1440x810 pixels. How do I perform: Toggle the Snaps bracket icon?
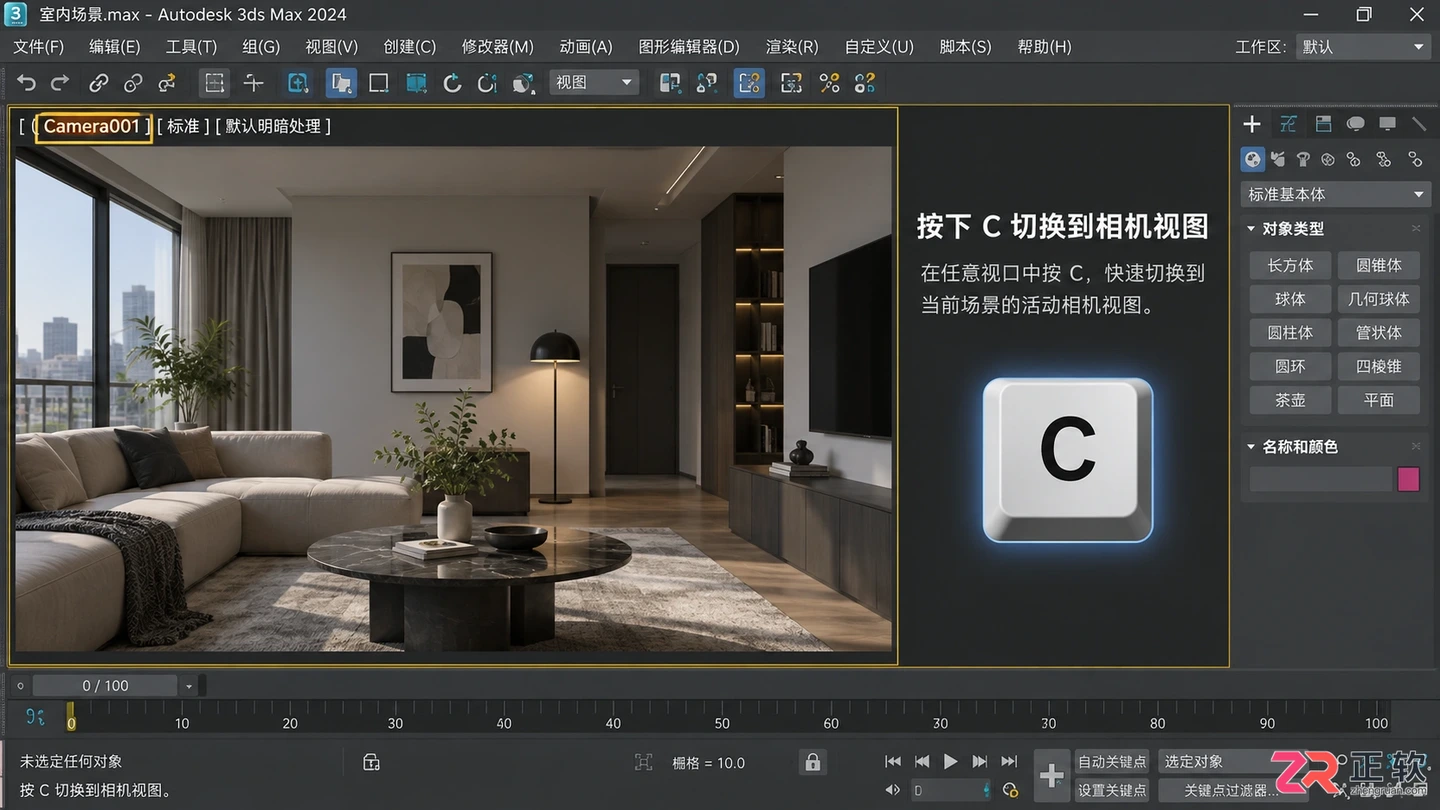pos(791,83)
